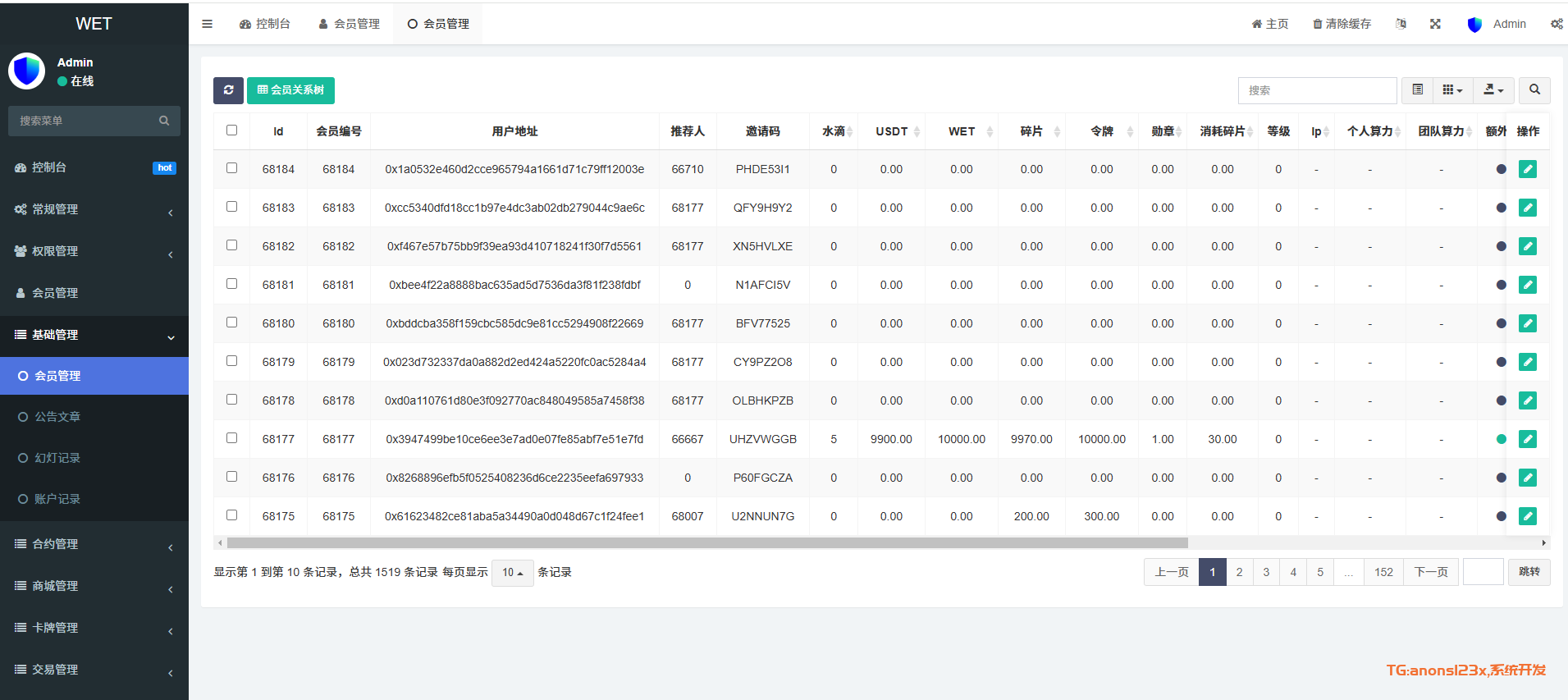
Task: Toggle the sidebar hamburger menu icon
Action: (x=207, y=24)
